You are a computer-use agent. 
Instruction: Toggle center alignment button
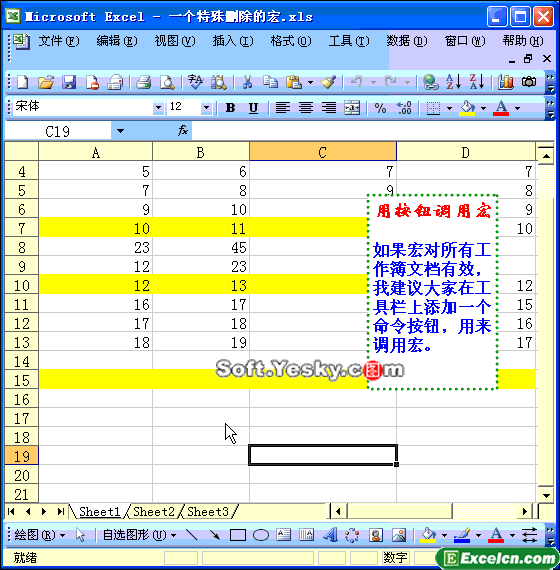[306, 108]
